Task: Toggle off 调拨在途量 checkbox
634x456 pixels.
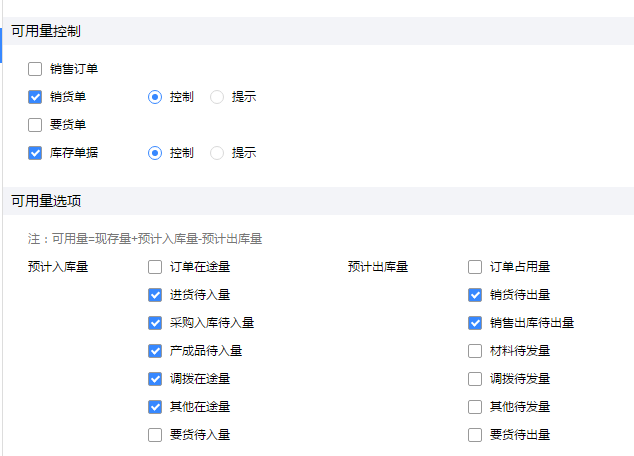Action: click(155, 379)
